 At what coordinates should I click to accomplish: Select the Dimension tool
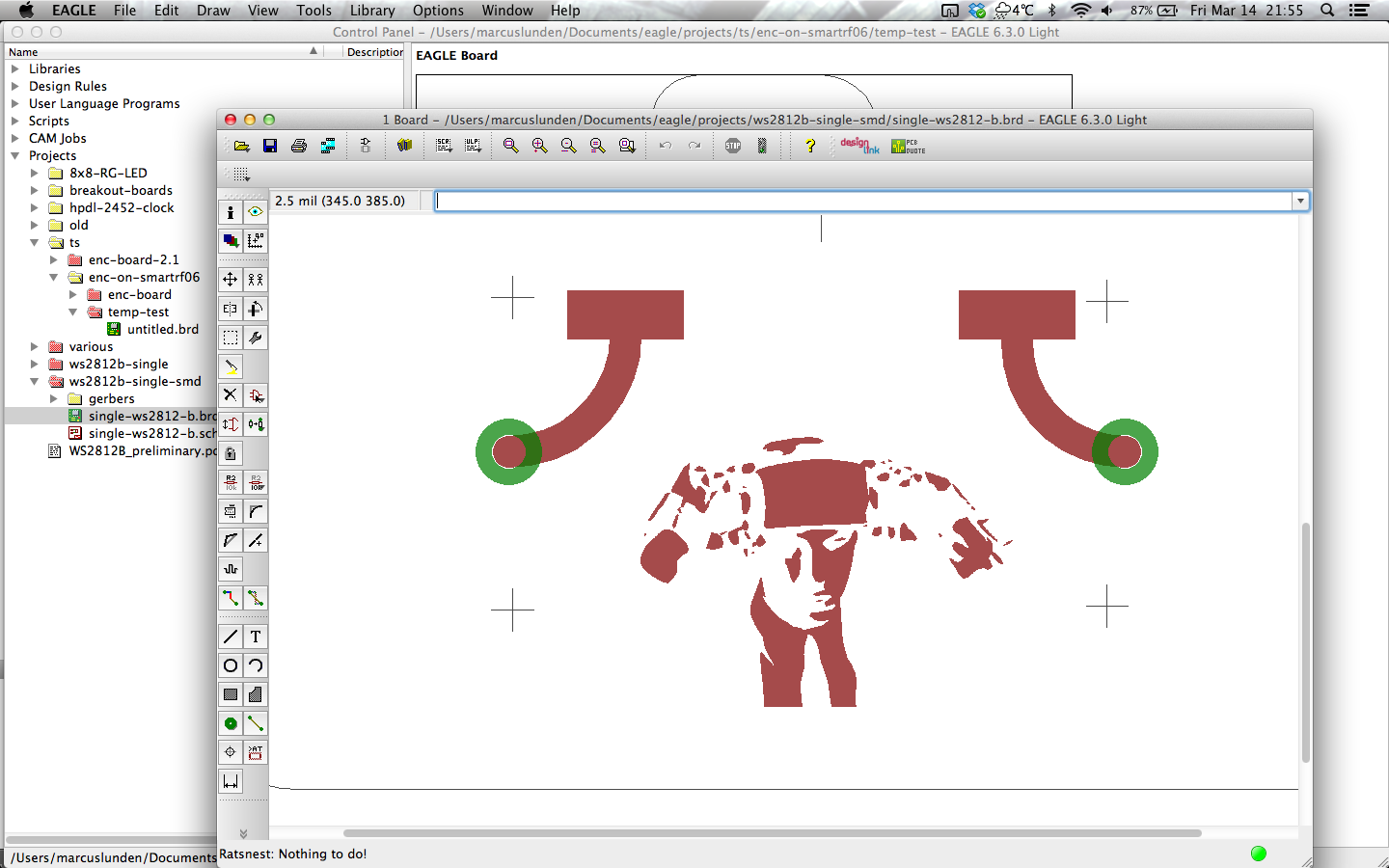231,781
